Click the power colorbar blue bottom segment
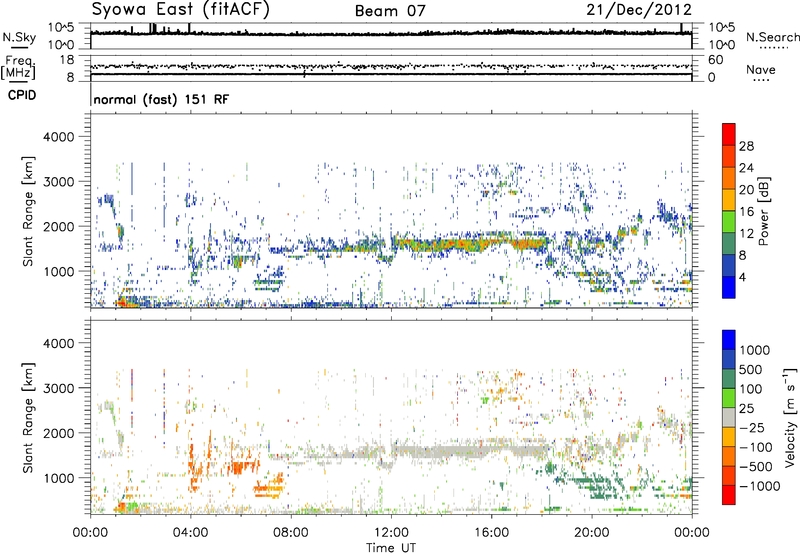This screenshot has height=554, width=800. tap(729, 287)
